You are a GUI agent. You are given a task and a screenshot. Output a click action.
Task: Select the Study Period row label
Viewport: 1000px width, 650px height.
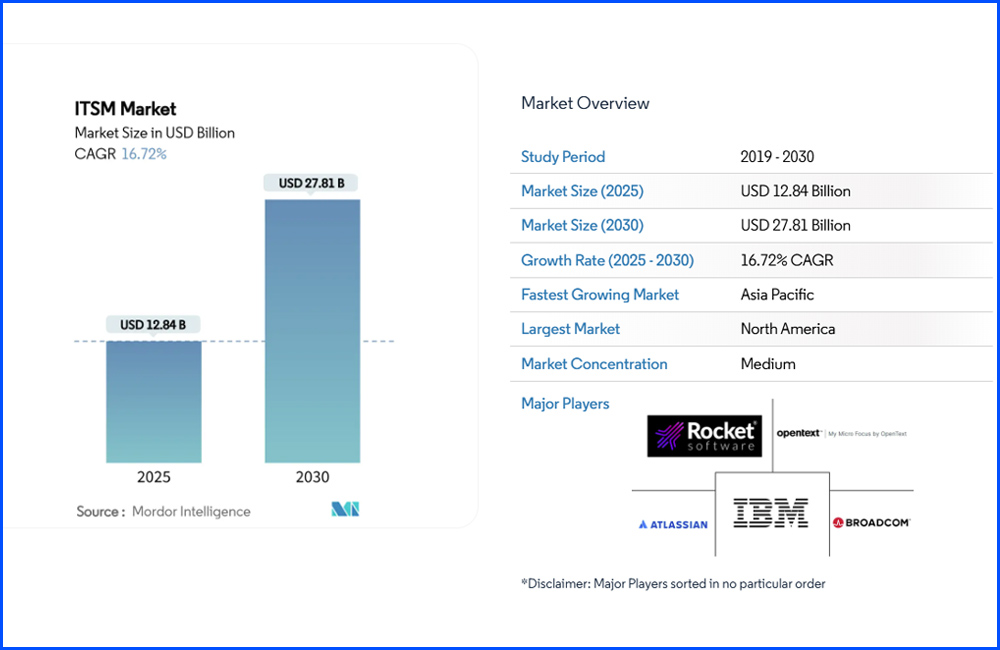click(563, 157)
